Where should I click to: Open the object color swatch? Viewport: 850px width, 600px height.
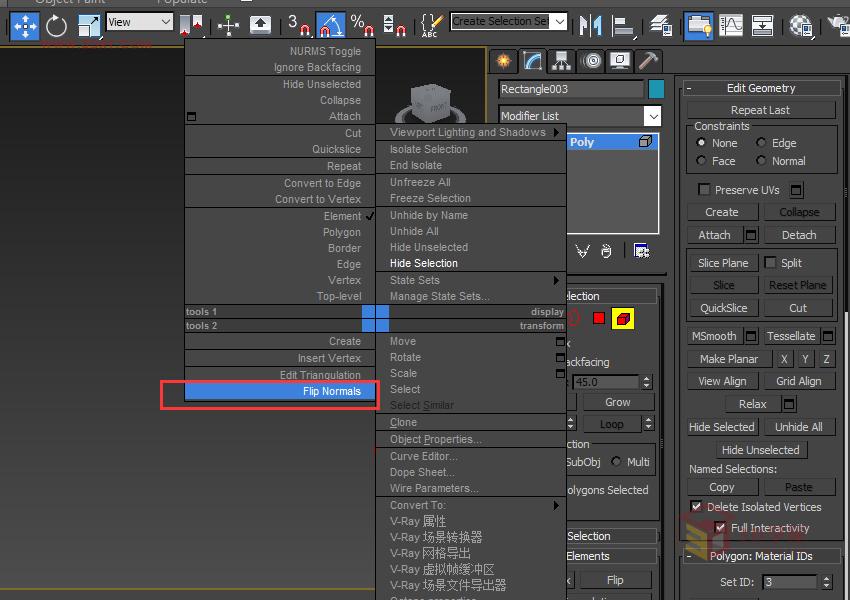[656, 89]
